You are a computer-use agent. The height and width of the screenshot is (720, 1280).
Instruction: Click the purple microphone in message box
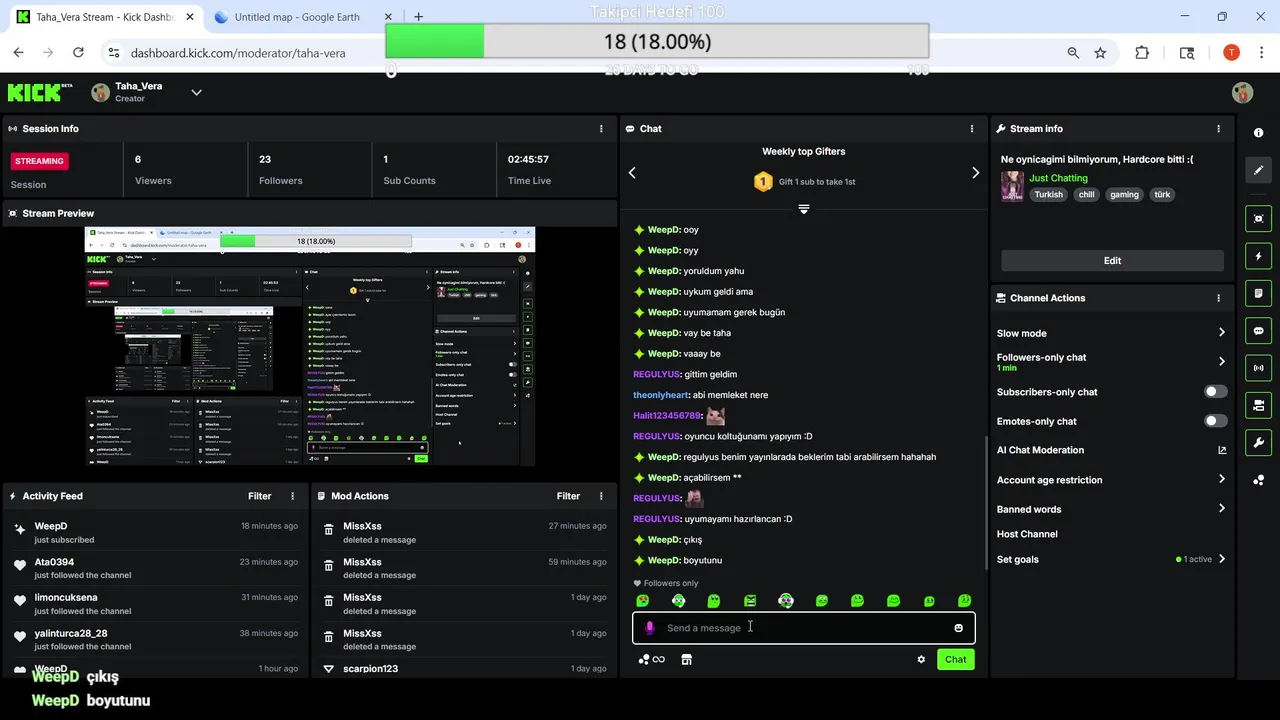[x=650, y=628]
